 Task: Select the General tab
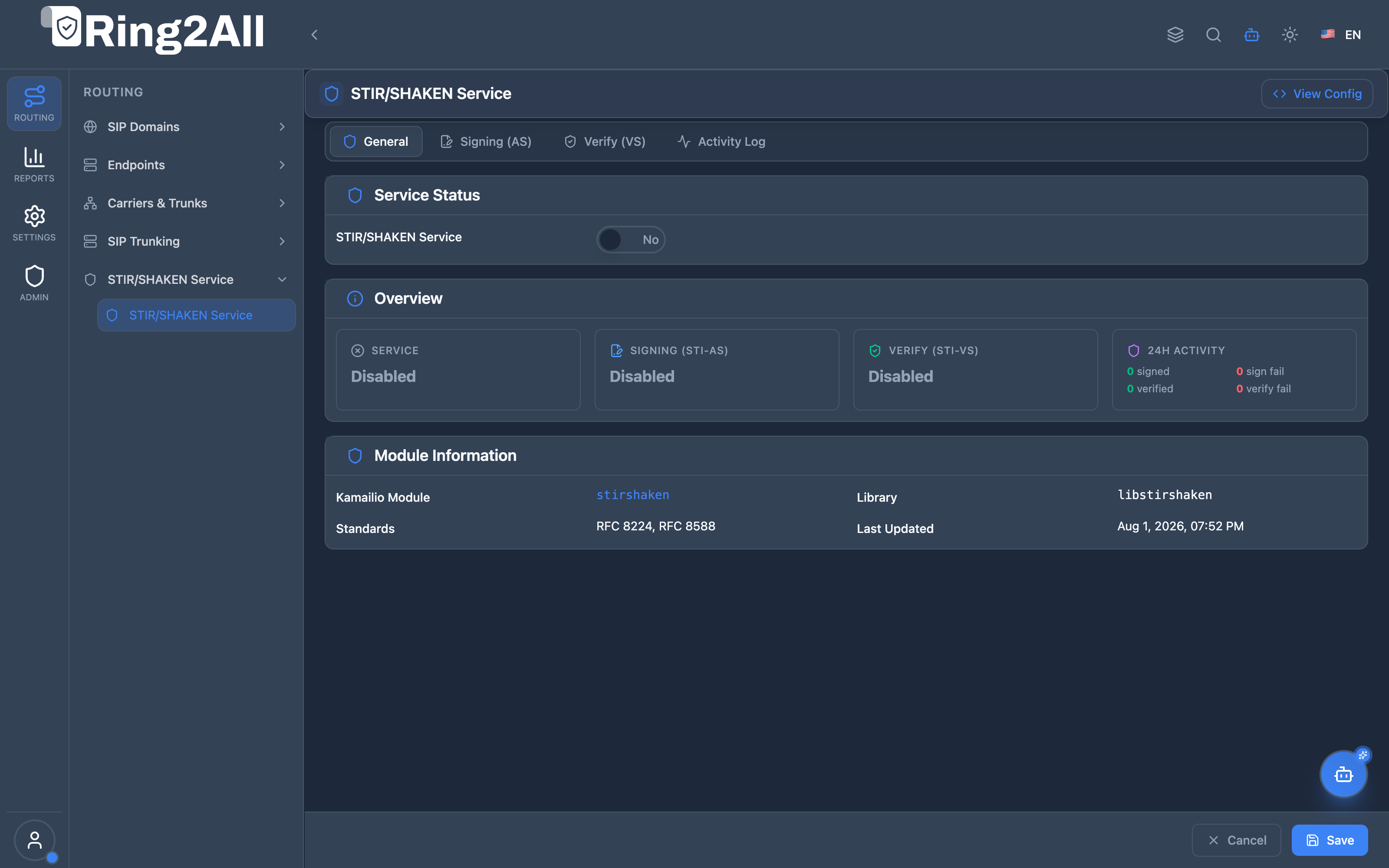point(376,141)
